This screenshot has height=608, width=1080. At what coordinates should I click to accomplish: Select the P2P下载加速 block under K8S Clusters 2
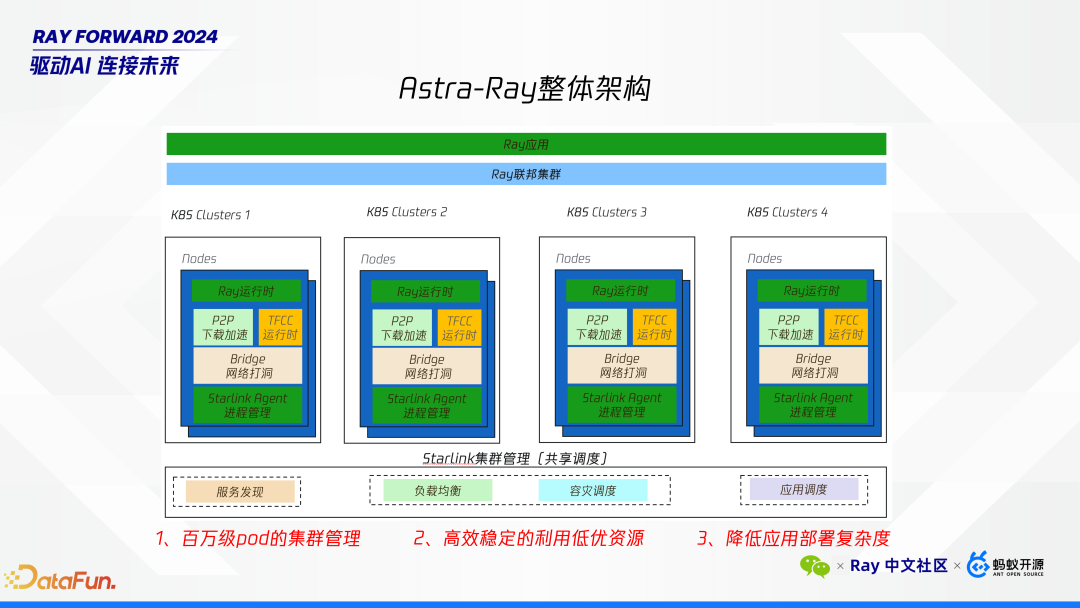(404, 327)
